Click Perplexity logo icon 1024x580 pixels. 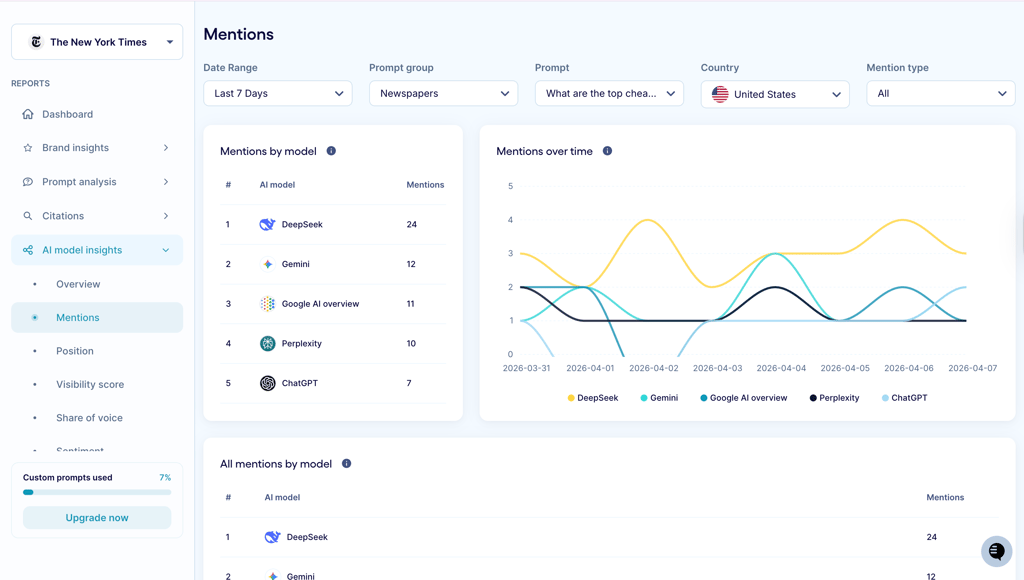[268, 344]
